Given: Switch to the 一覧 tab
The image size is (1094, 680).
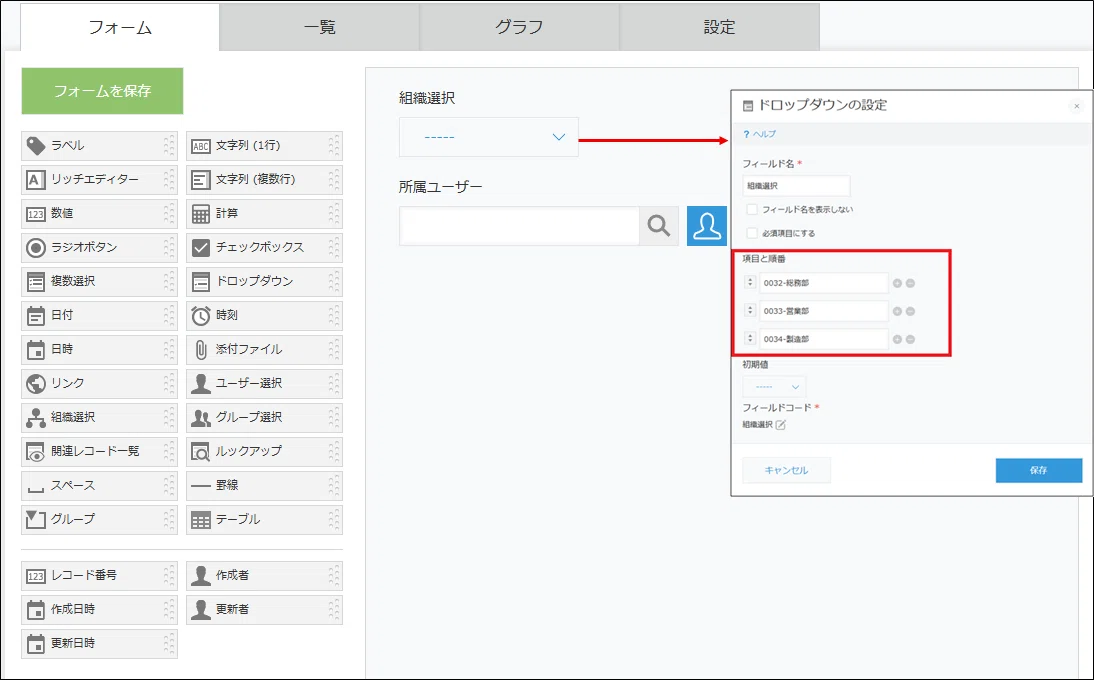Looking at the screenshot, I should coord(320,27).
